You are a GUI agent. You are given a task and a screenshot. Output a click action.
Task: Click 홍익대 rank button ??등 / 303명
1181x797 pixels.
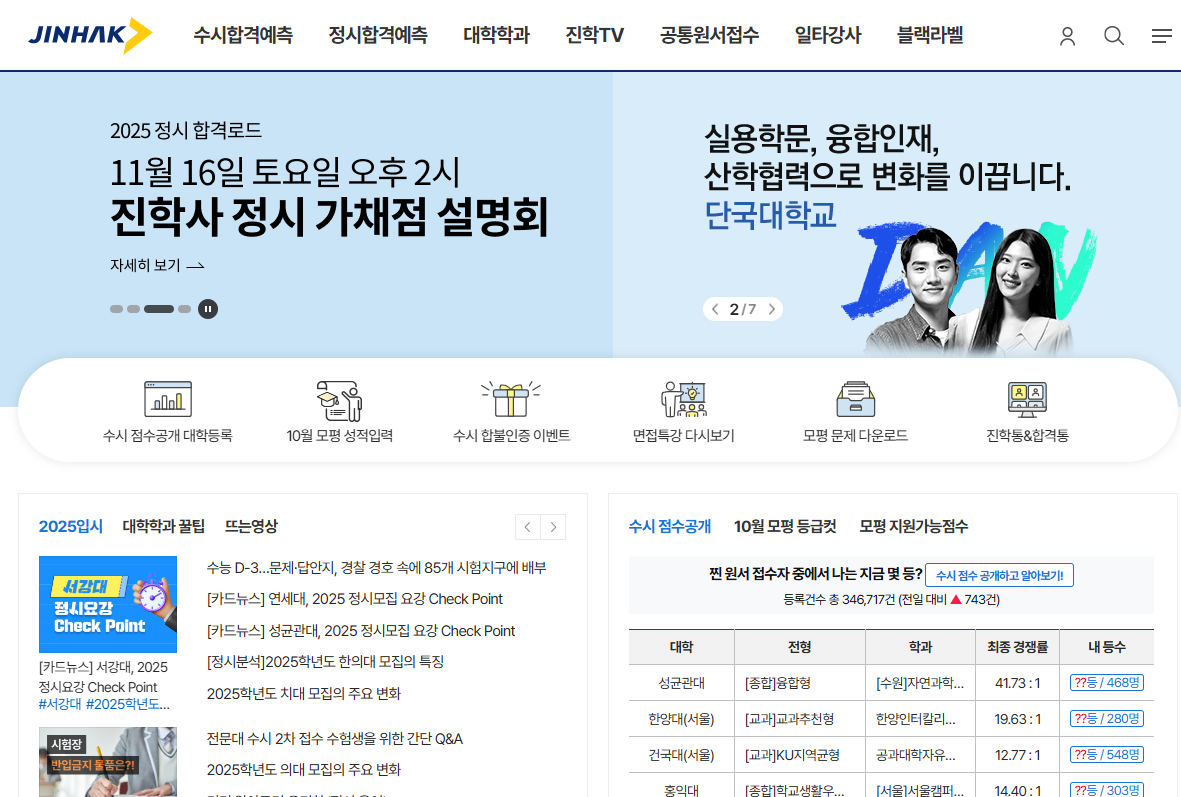(x=1106, y=789)
